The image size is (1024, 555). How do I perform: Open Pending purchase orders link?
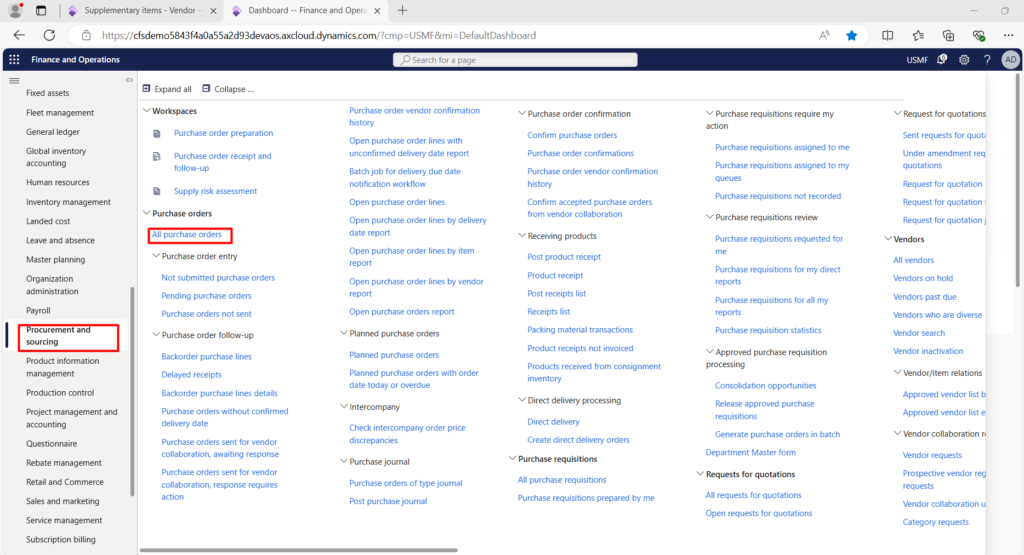pos(206,296)
